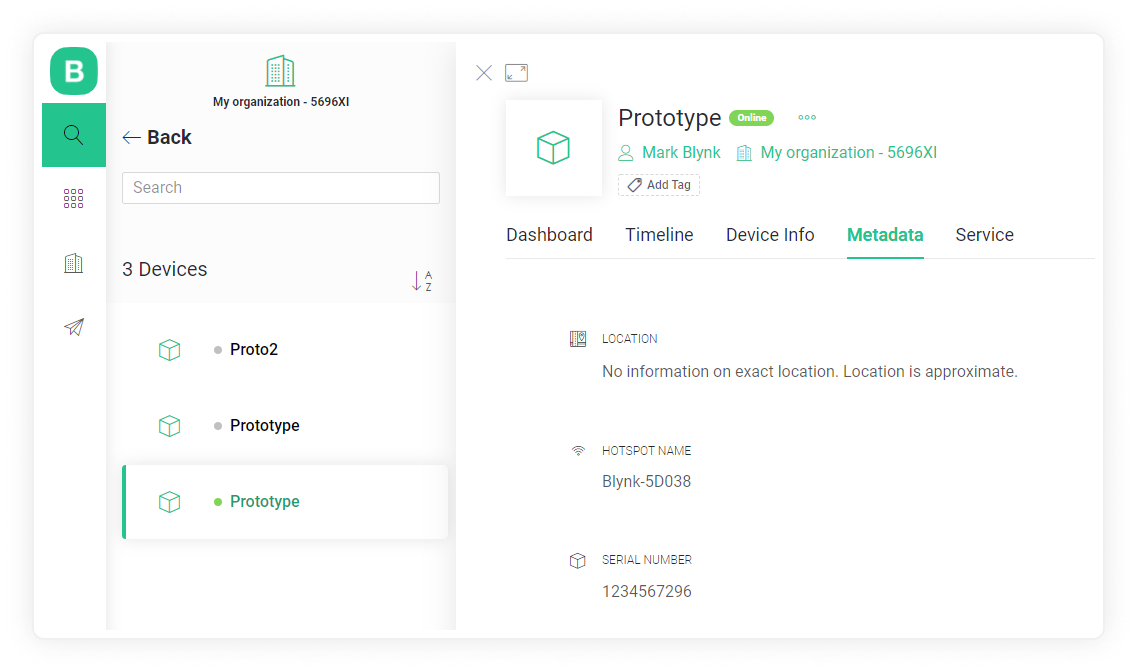Click the Add Tag button
This screenshot has width=1137, height=672.
click(x=659, y=185)
